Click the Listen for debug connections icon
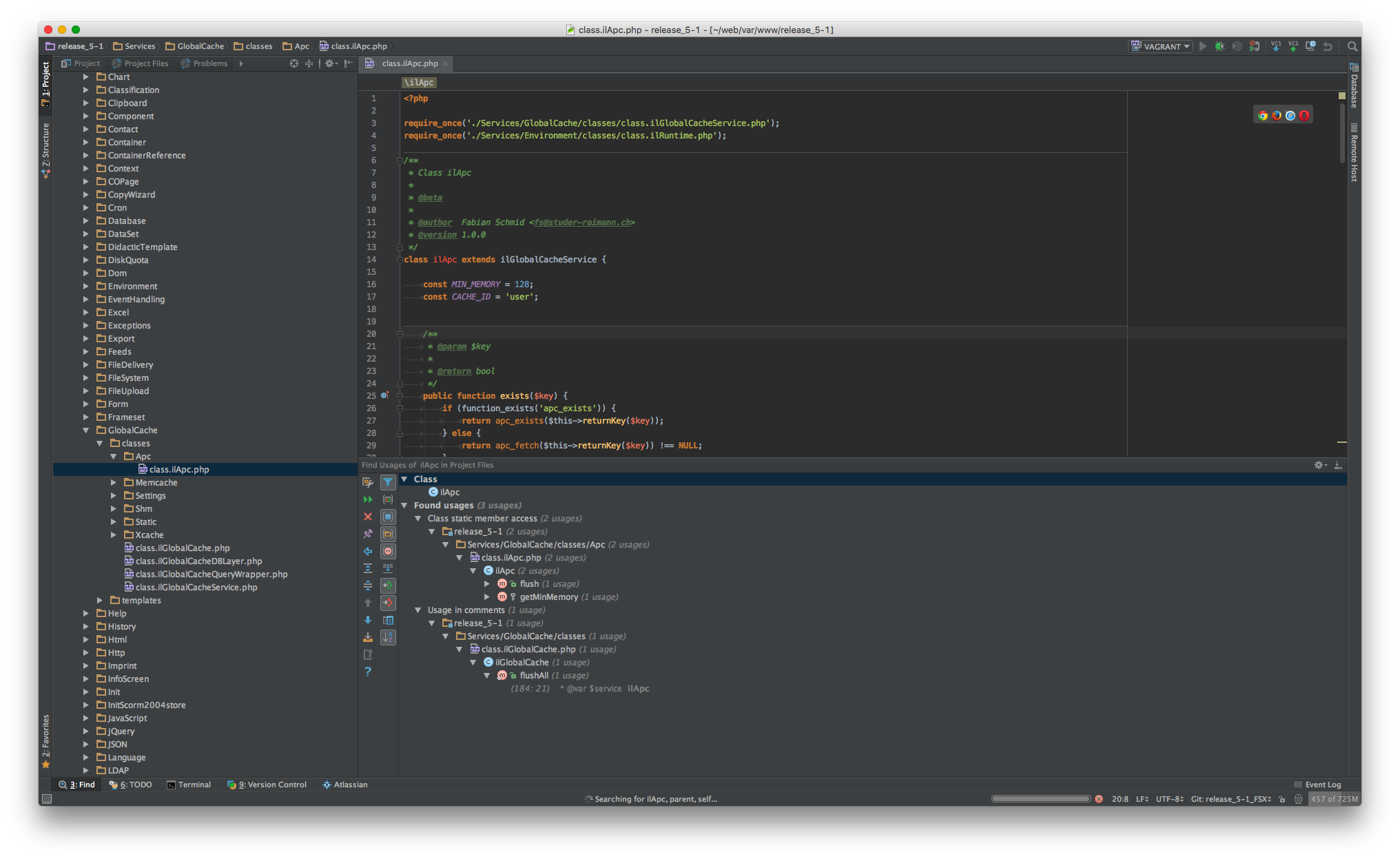 tap(1254, 46)
